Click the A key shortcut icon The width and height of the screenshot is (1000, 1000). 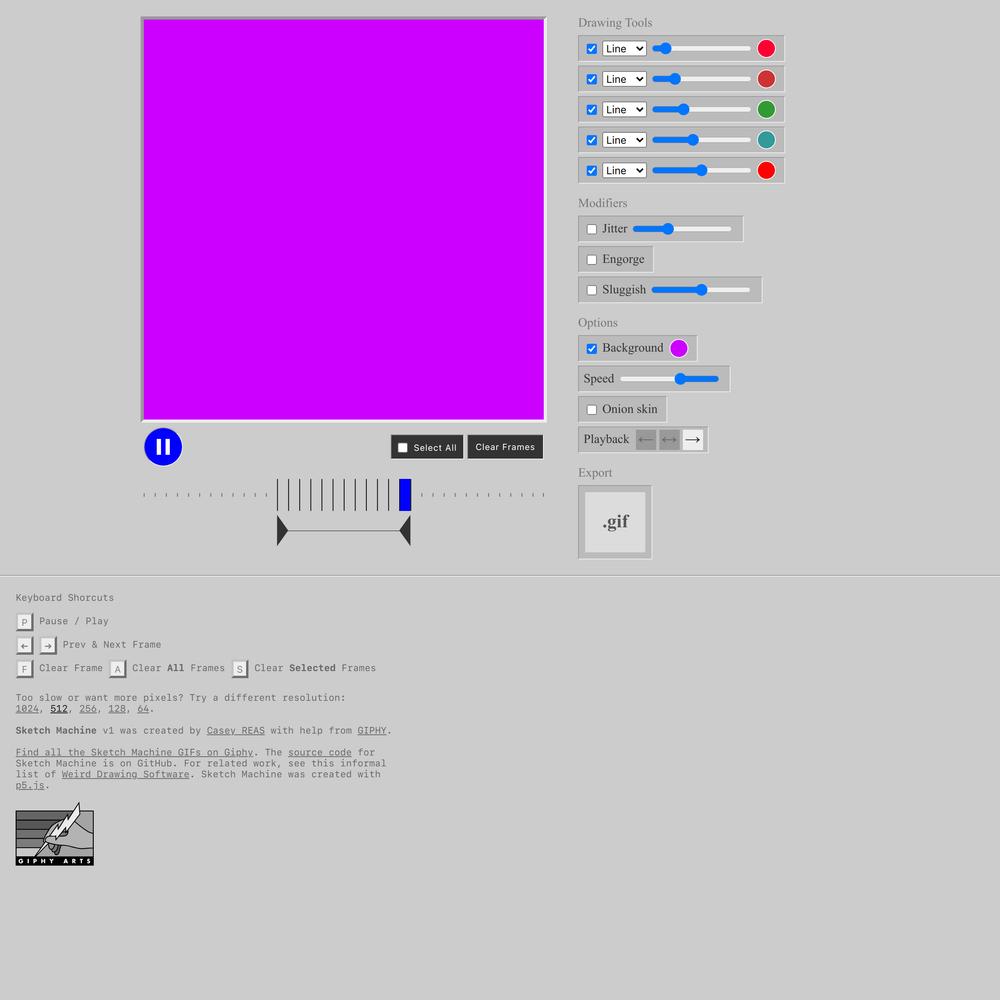coord(117,669)
